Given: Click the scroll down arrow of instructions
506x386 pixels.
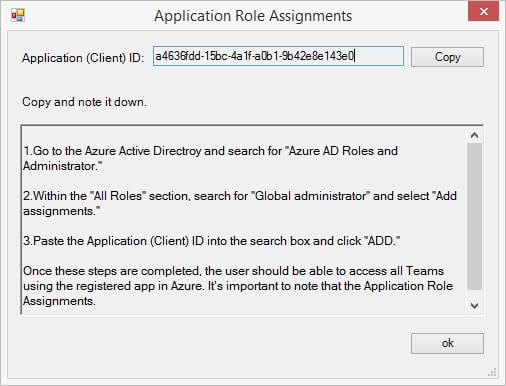Looking at the screenshot, I should pyautogui.click(x=474, y=305).
